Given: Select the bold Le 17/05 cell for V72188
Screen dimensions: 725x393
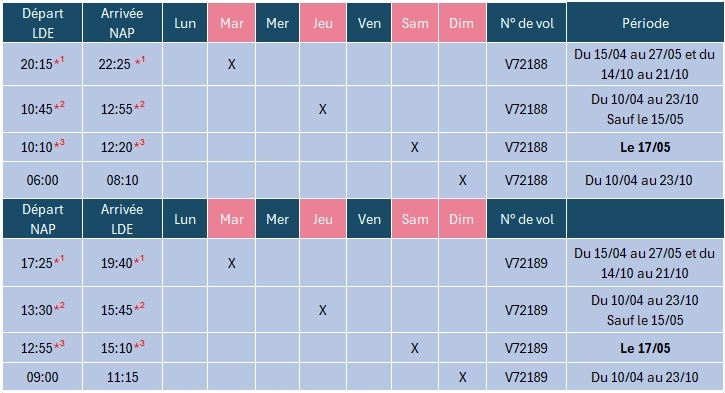Looking at the screenshot, I should [x=645, y=147].
